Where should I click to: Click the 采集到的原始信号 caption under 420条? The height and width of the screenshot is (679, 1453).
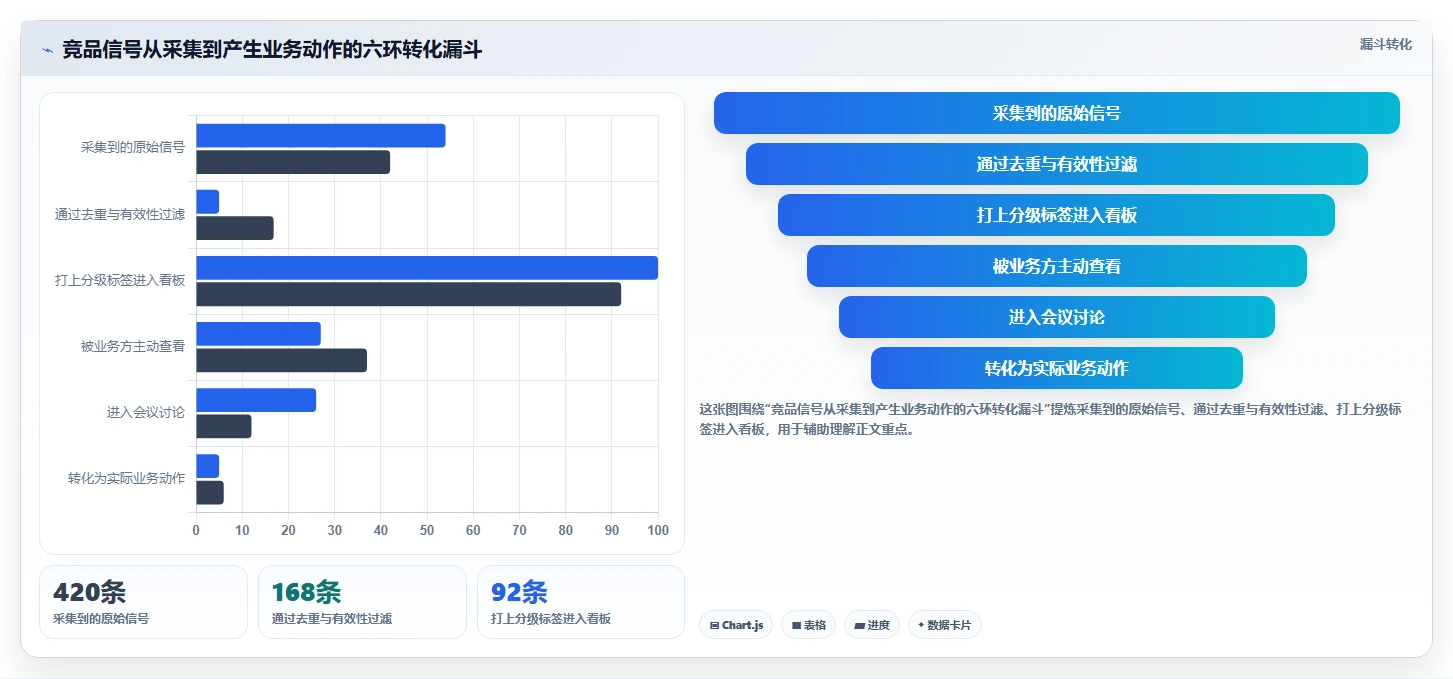(101, 619)
